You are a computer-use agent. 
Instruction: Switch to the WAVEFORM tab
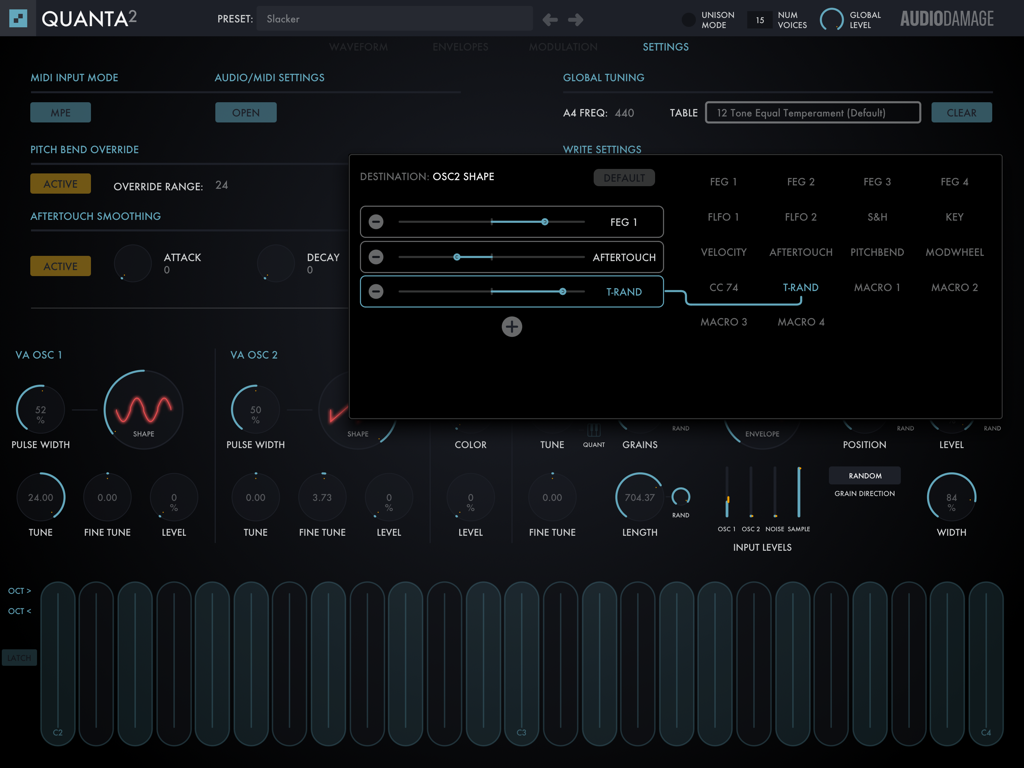(358, 46)
